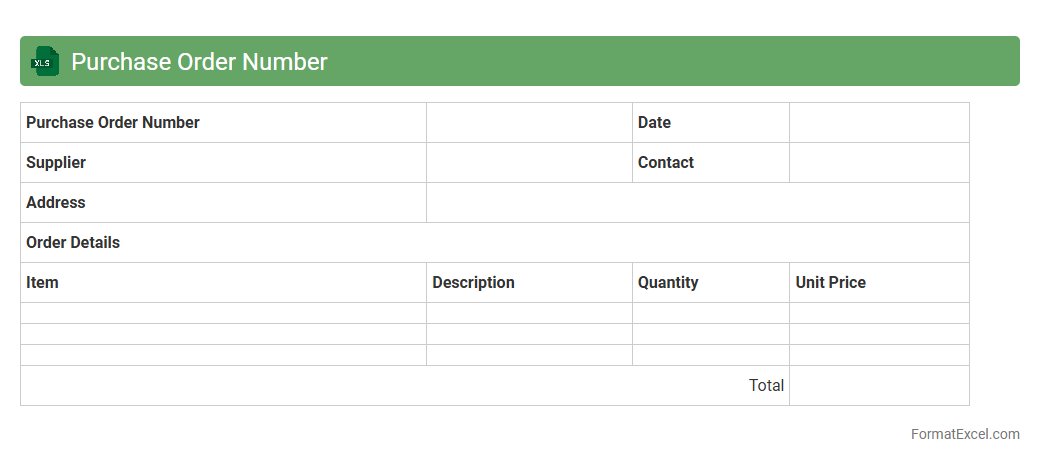Select the blank Address value cell
The height and width of the screenshot is (463, 1040).
coord(697,203)
